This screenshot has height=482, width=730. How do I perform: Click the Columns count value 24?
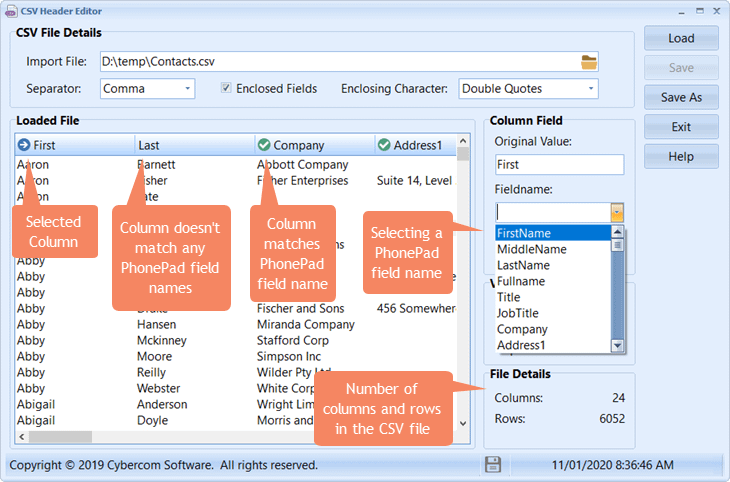pyautogui.click(x=618, y=398)
